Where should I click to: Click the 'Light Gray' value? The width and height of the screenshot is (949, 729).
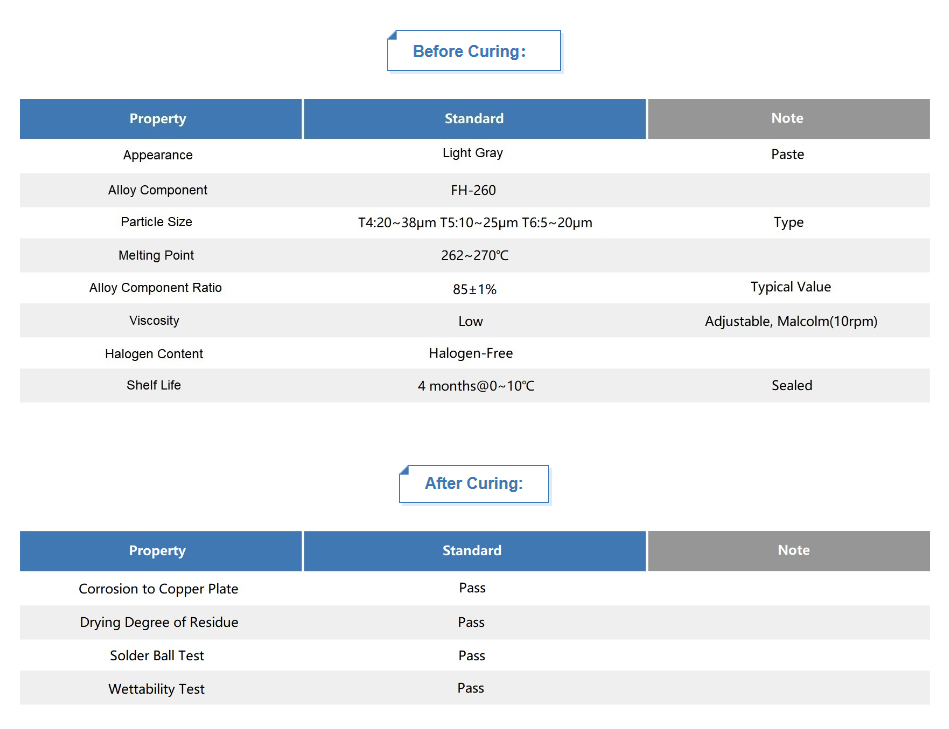473,153
